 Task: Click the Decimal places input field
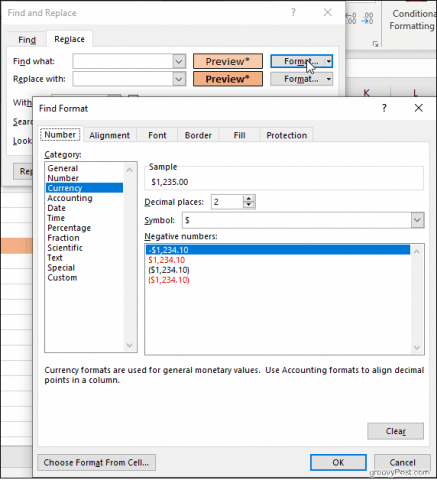(227, 202)
